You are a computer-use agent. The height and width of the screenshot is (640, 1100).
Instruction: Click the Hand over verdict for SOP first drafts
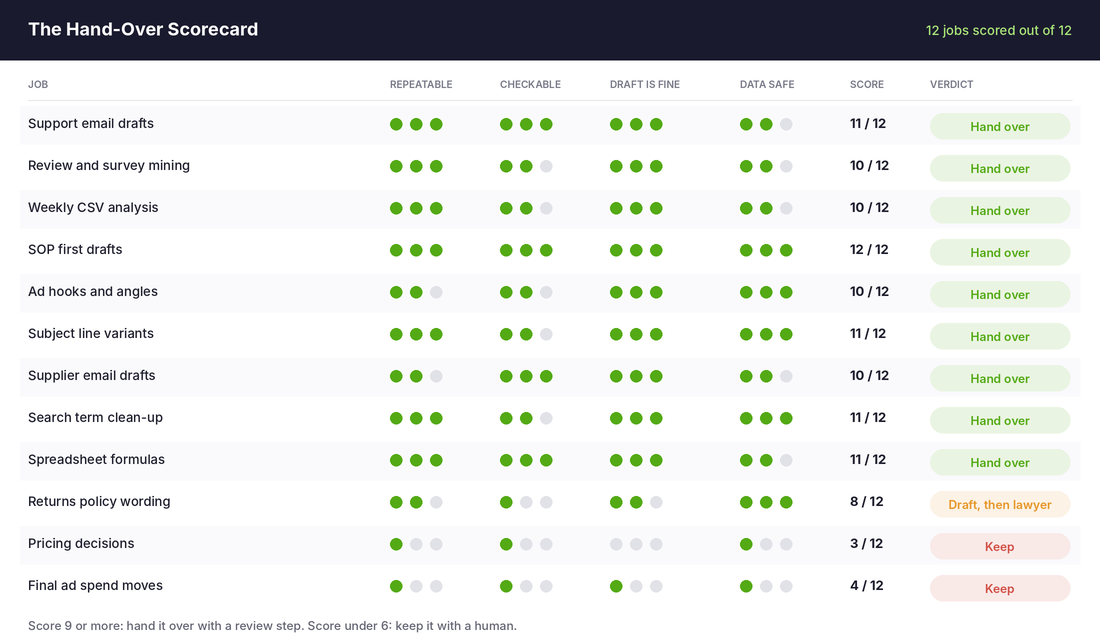[1000, 253]
